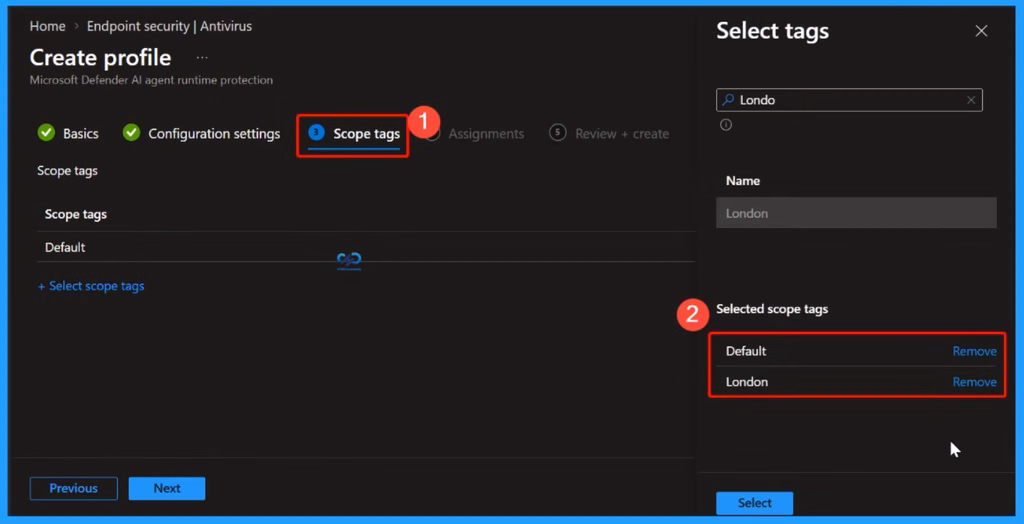
Task: Click the tag search field
Action: [x=849, y=100]
